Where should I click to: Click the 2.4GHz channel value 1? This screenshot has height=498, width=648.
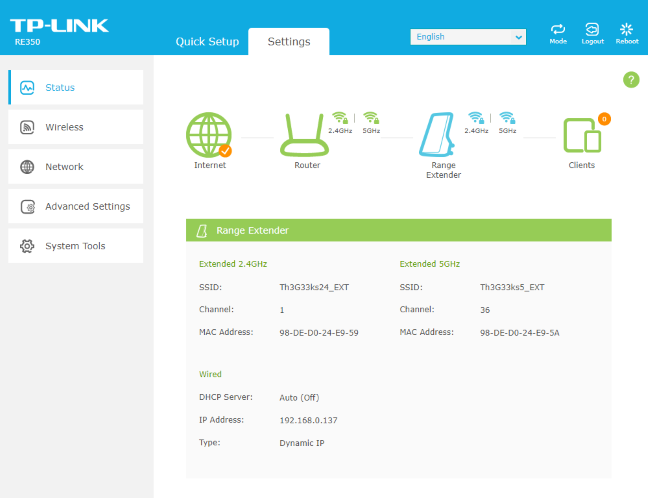[x=282, y=310]
